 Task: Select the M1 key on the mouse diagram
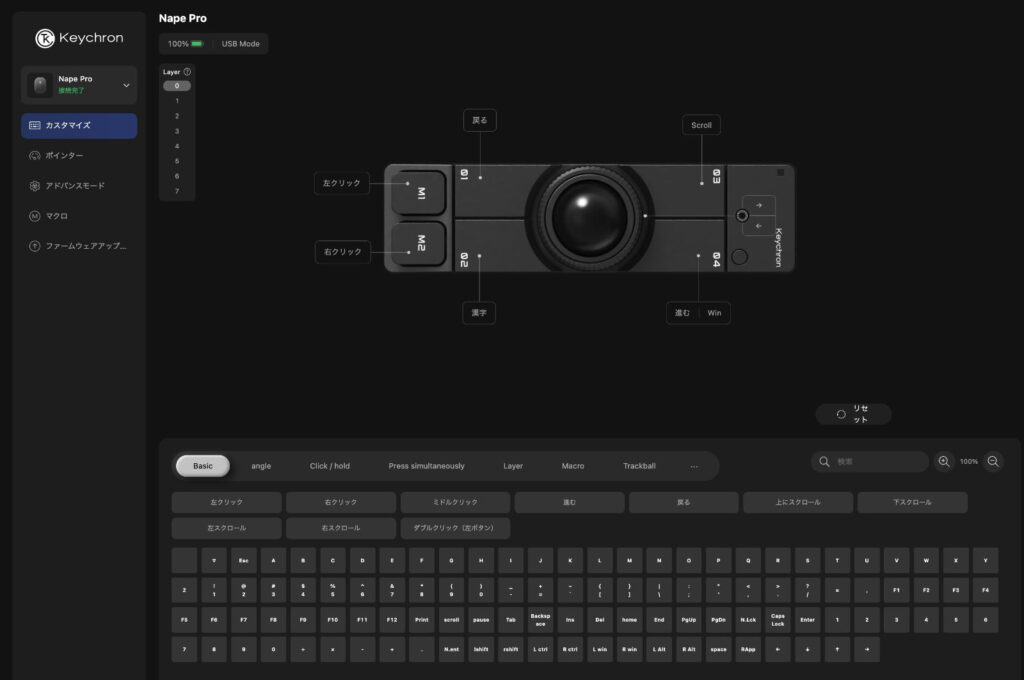[418, 193]
